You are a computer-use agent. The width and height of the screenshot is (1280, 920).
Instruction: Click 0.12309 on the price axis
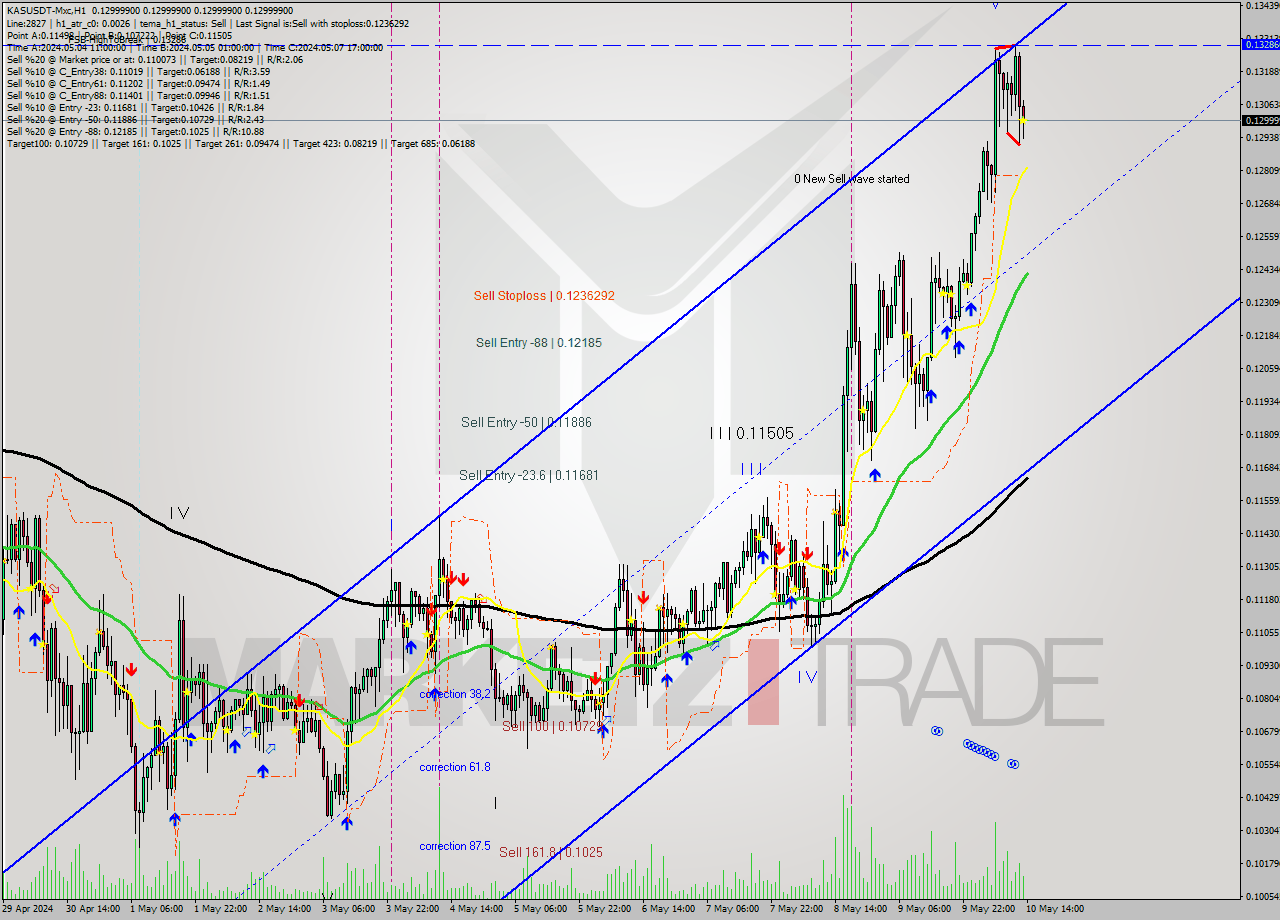point(1262,302)
